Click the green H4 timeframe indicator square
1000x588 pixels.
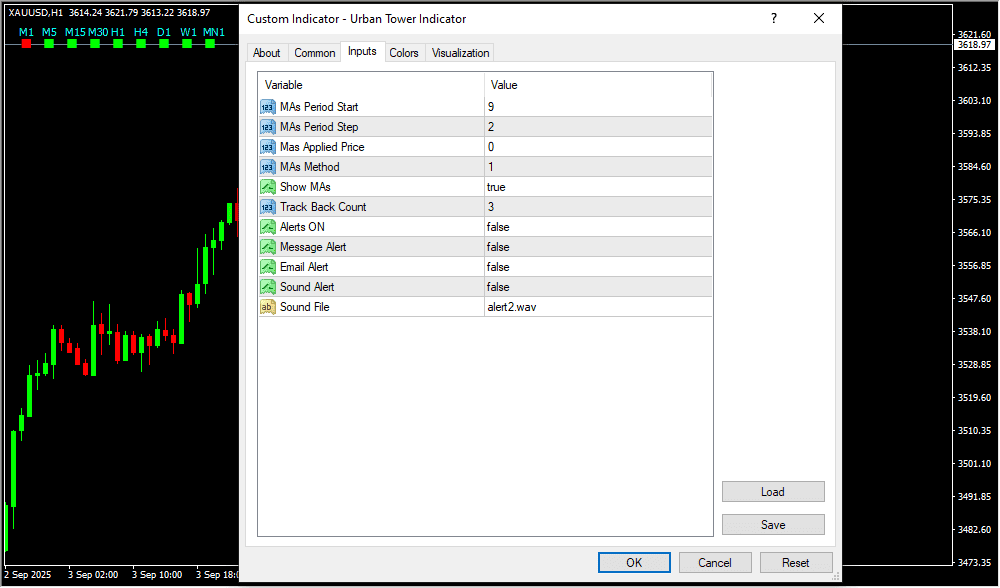141,44
